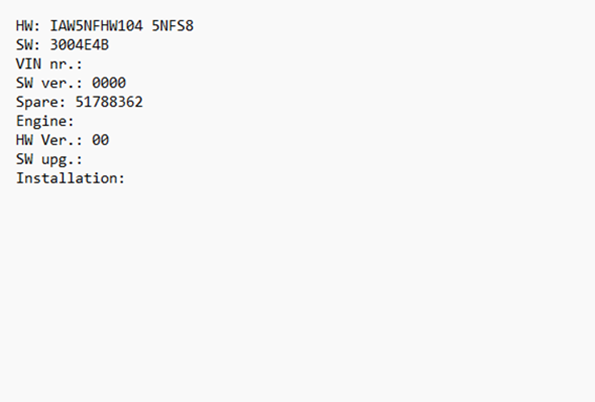
Task: Click the SW upg. line
Action: [x=49, y=159]
